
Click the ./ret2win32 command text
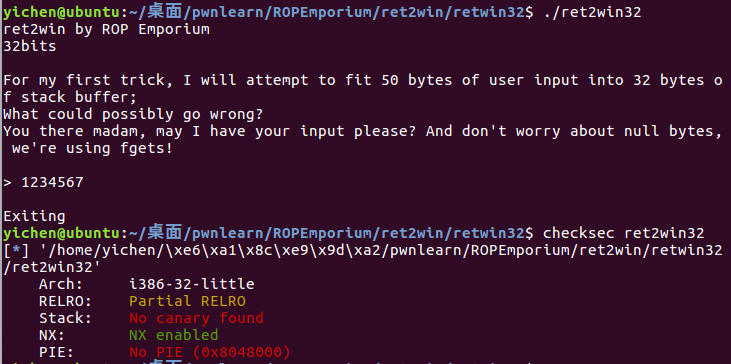592,13
